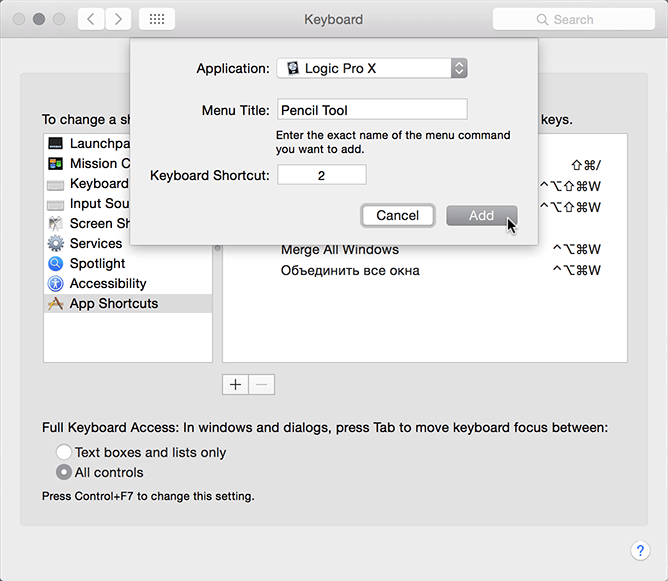Click the Keyboard Shortcut field
Viewport: 668px width, 581px height.
point(322,175)
